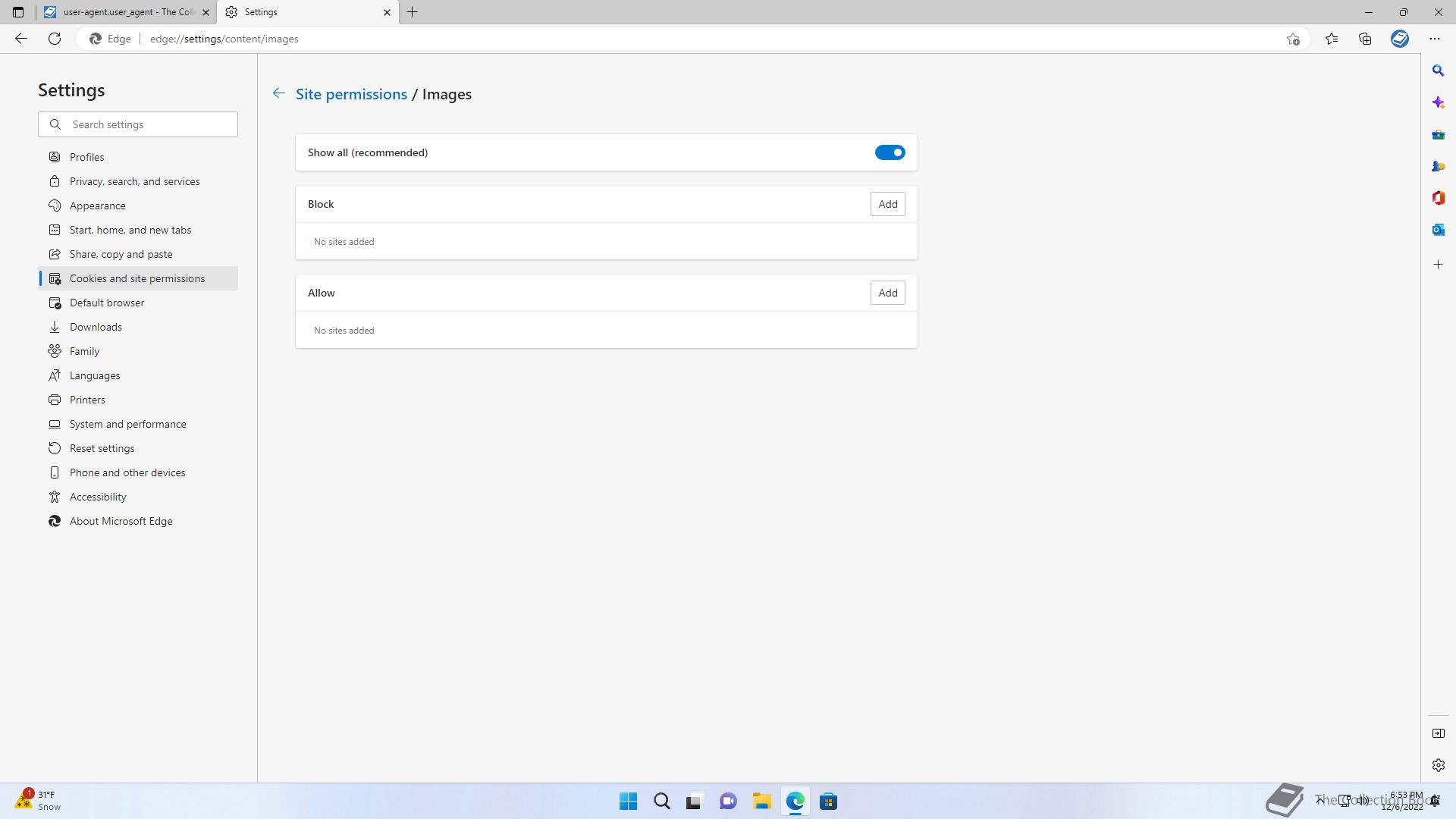Open Privacy, search, and services settings

click(x=134, y=181)
